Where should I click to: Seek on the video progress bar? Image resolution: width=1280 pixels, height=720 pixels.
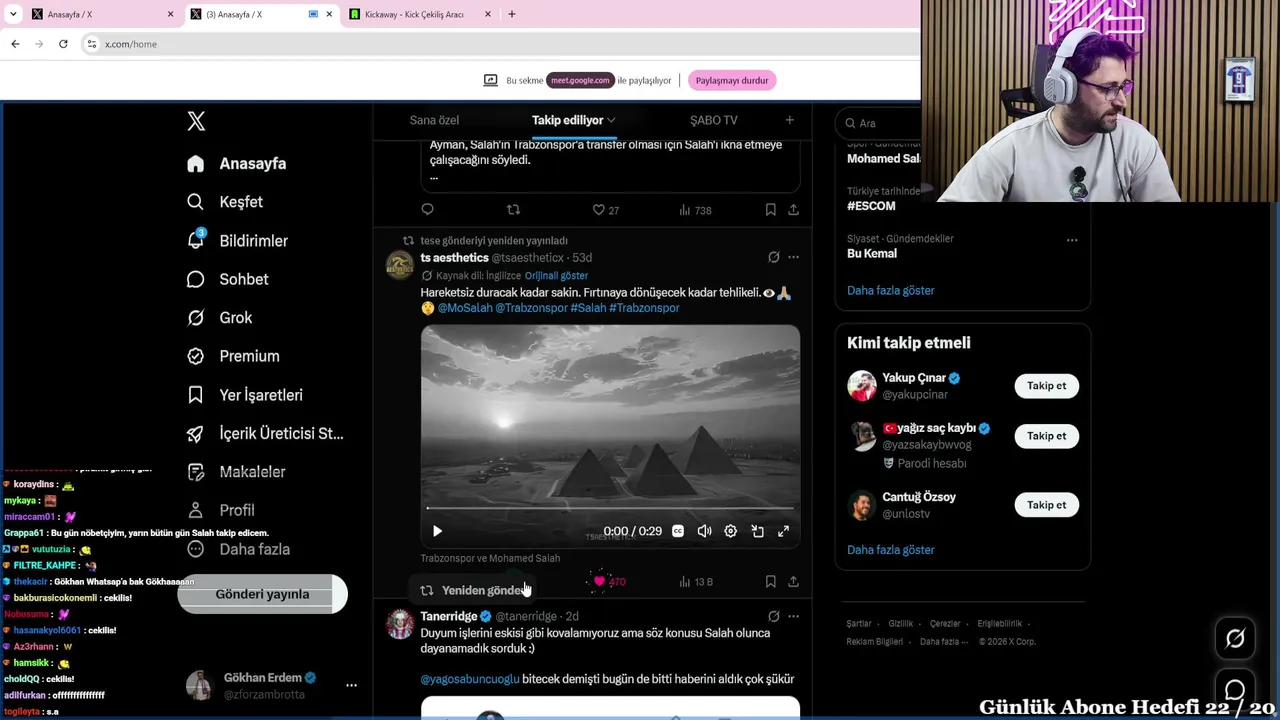[610, 509]
